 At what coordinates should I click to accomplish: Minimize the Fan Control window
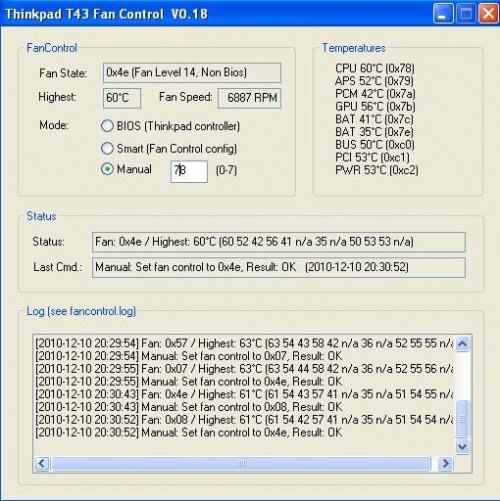[x=443, y=14]
